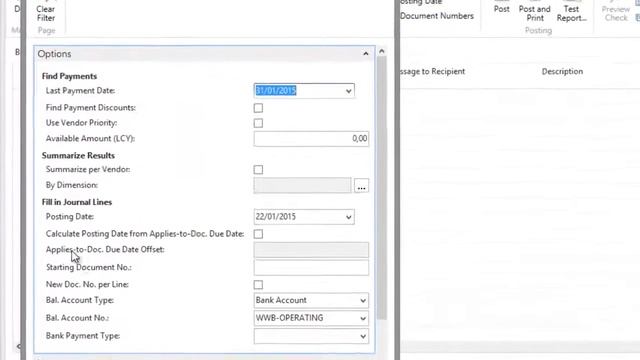This screenshot has width=640, height=360.
Task: Enable Find Payment Discounts checkbox
Action: pyautogui.click(x=258, y=108)
